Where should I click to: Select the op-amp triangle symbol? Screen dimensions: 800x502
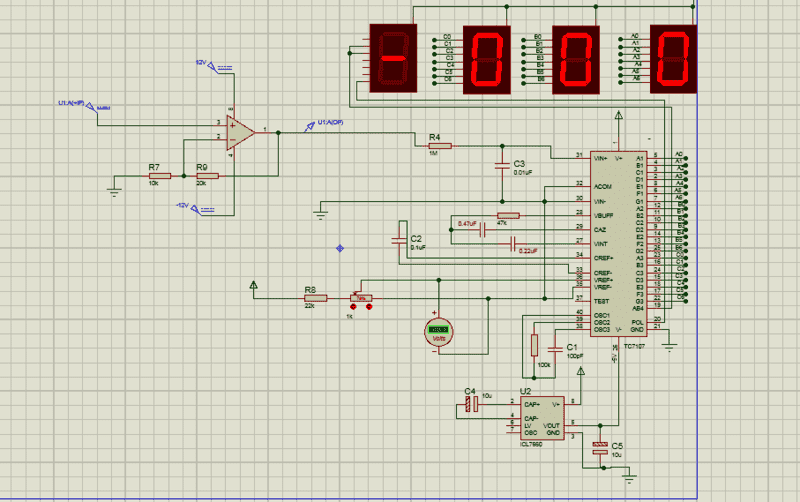240,132
